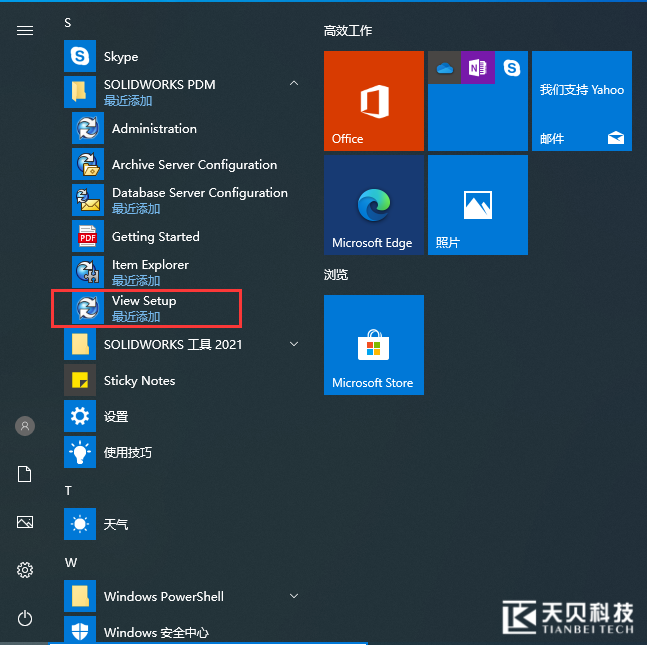Select the Windows PowerShell label
The width and height of the screenshot is (647, 645).
click(164, 596)
